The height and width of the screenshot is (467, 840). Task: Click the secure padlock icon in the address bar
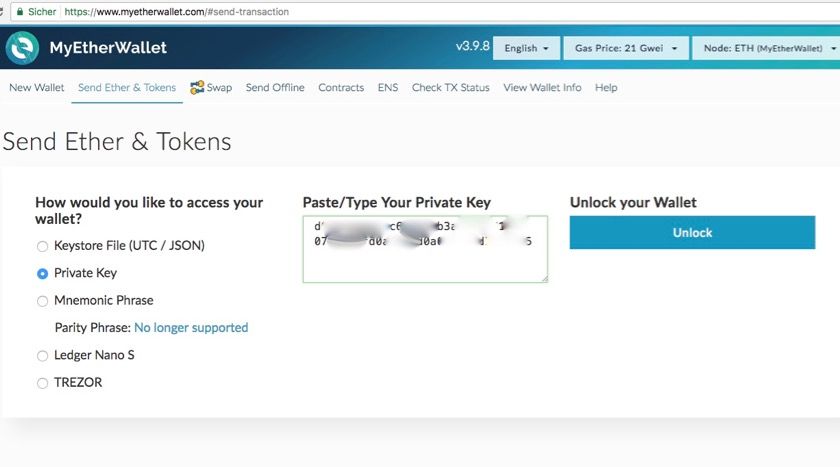(20, 11)
